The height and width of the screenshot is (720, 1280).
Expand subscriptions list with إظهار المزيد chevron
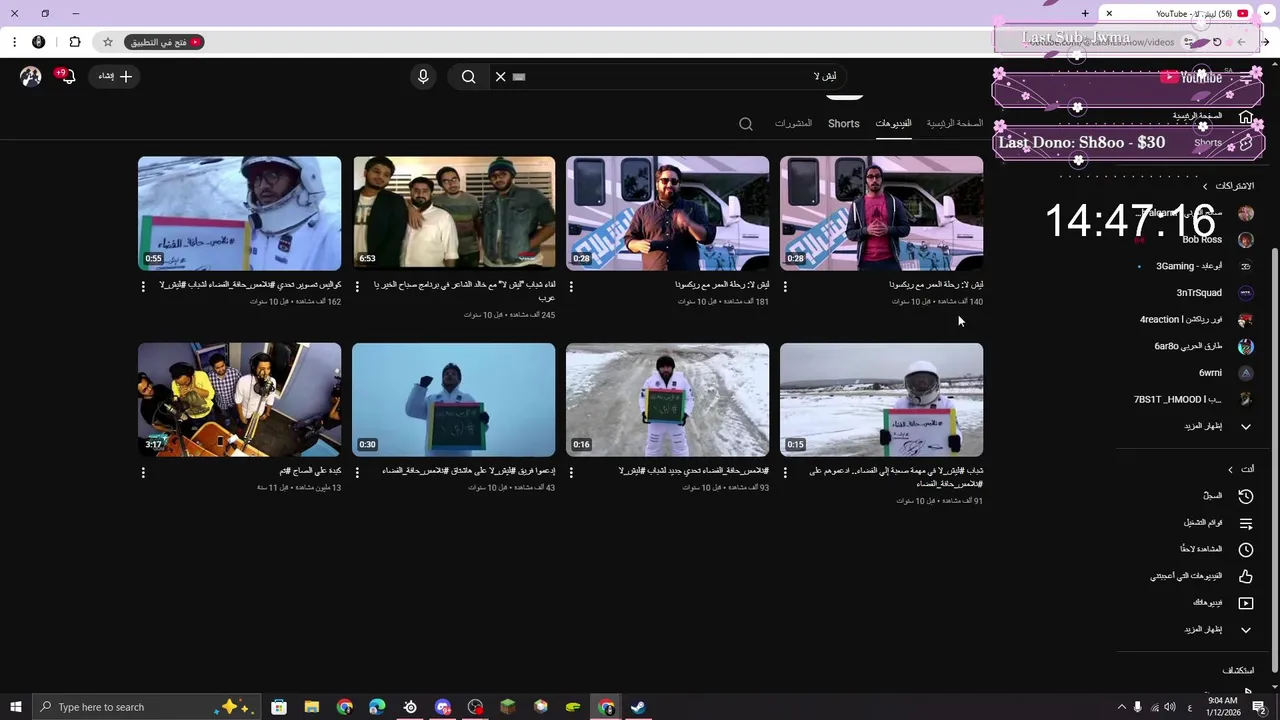click(x=1246, y=426)
